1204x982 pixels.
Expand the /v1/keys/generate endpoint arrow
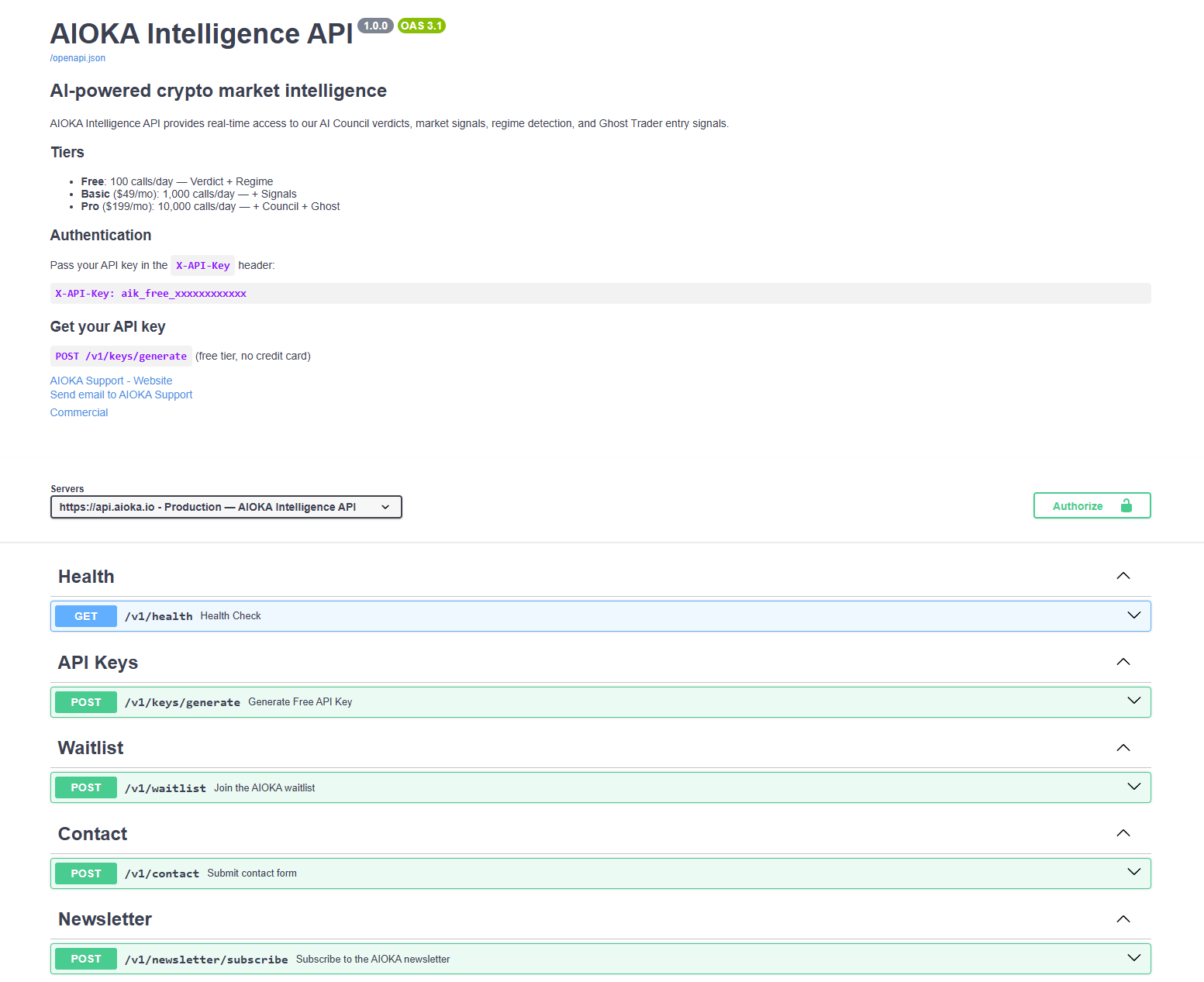(1134, 701)
